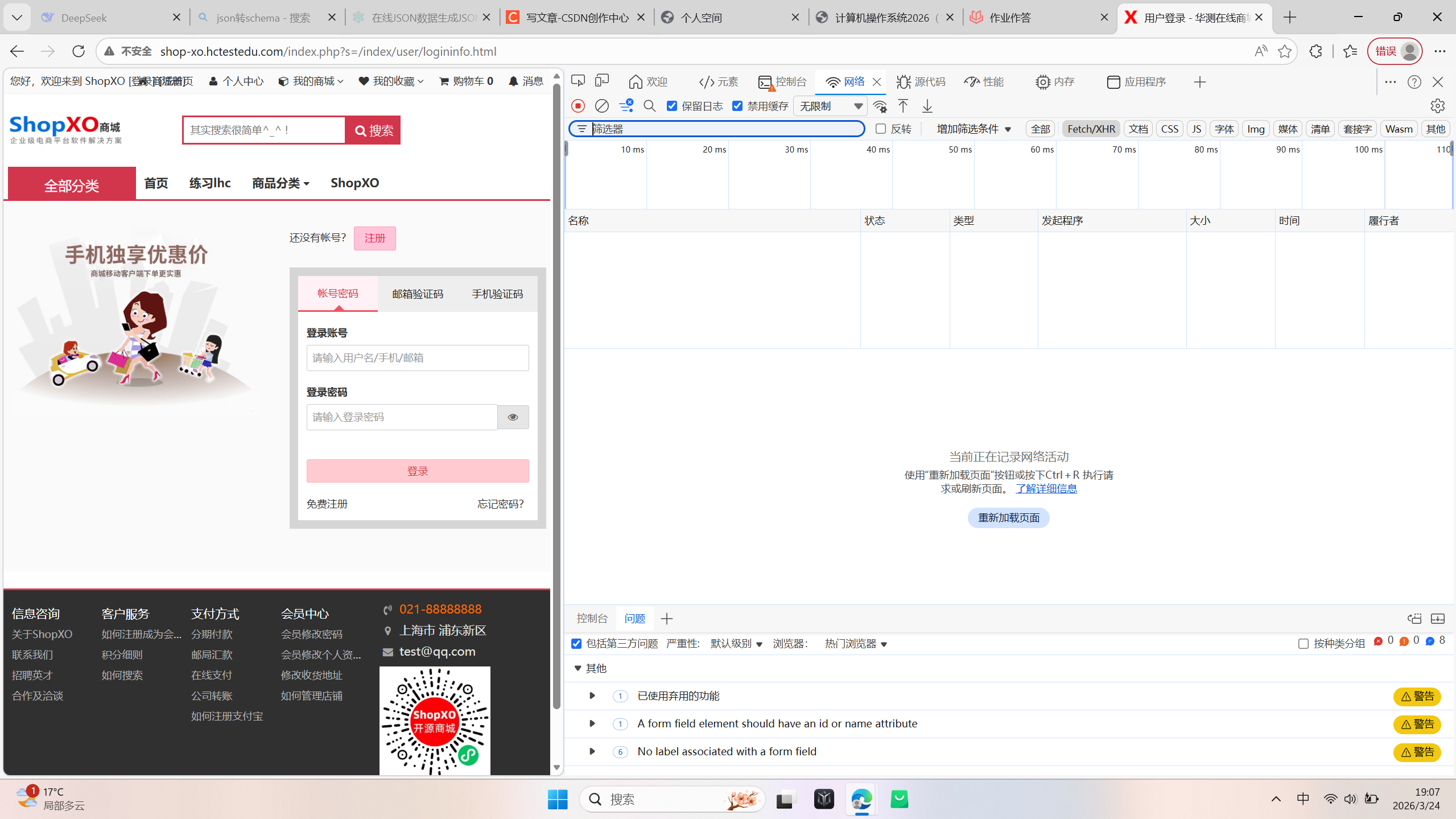Click the stop recording network log button
Screen dimensions: 1456x819
pos(578,106)
